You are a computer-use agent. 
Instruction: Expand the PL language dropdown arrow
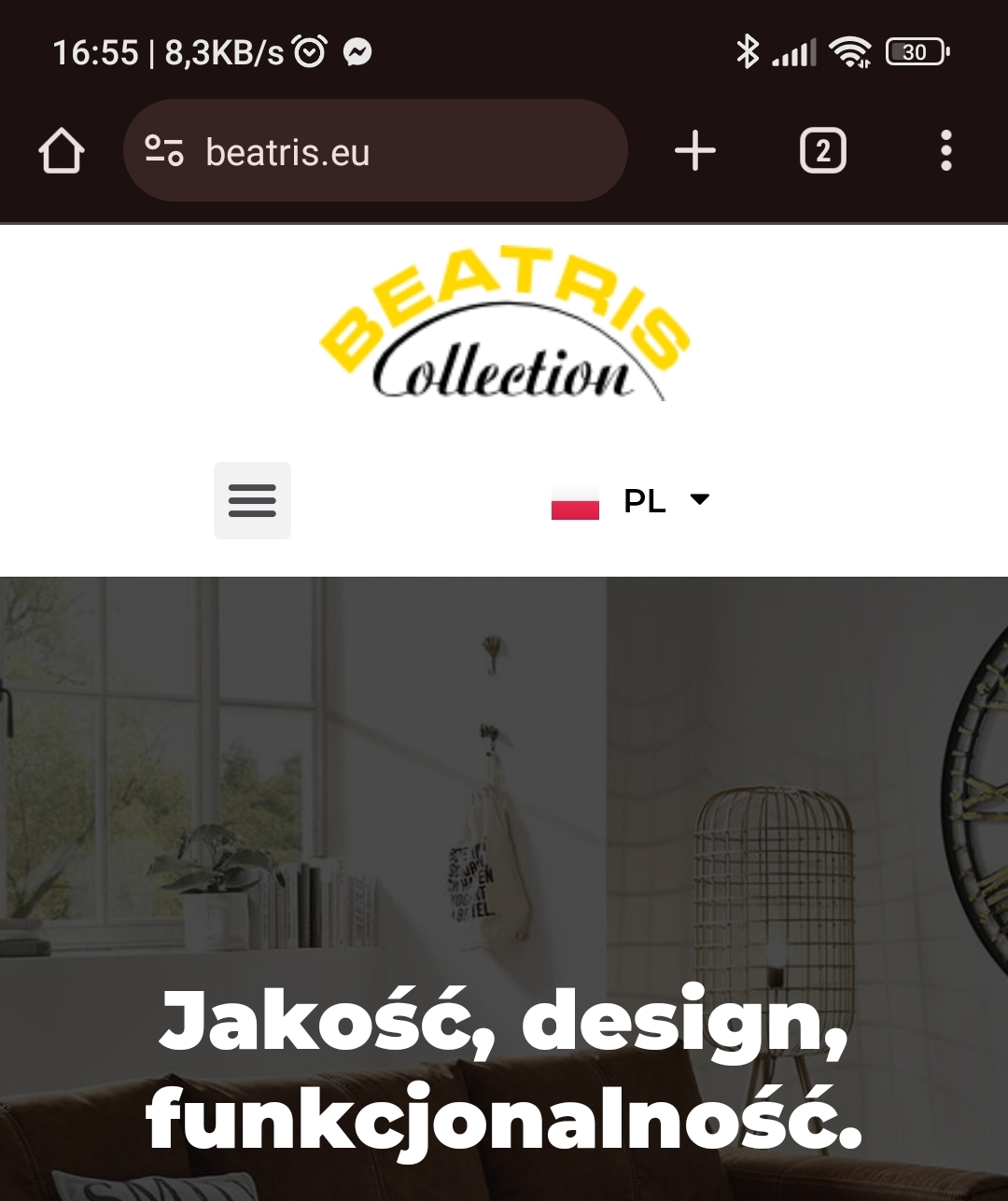click(x=700, y=499)
